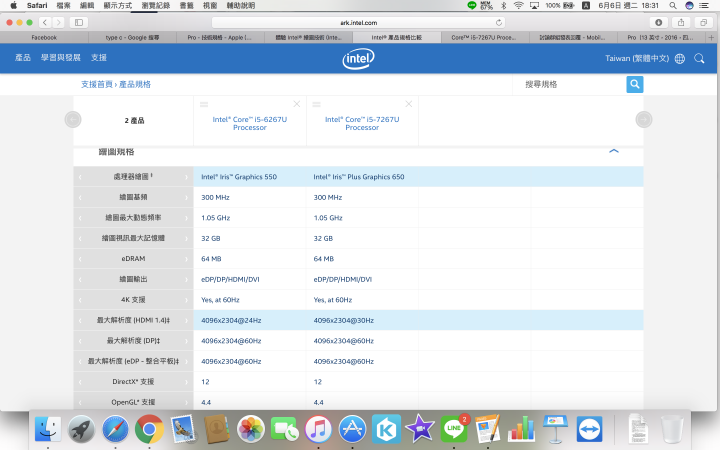Open the Intel Core i5-7267U Processor link

click(x=362, y=123)
